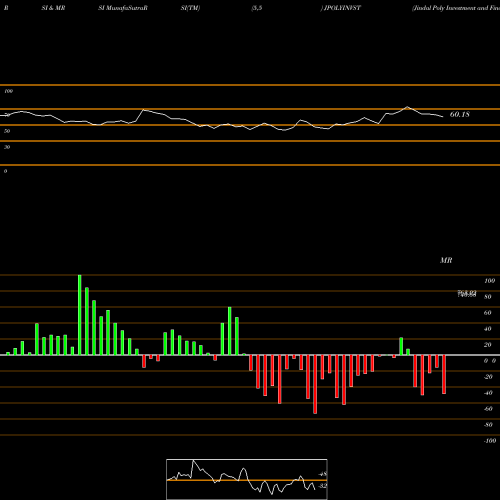Image resolution: width=500 pixels, height=500 pixels.
Task: Click the 48 label in mini chart
Action: point(322,474)
